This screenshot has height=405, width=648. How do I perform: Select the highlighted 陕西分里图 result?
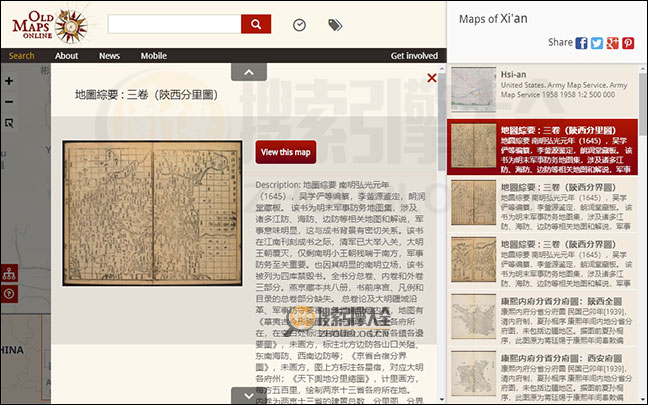pyautogui.click(x=543, y=147)
